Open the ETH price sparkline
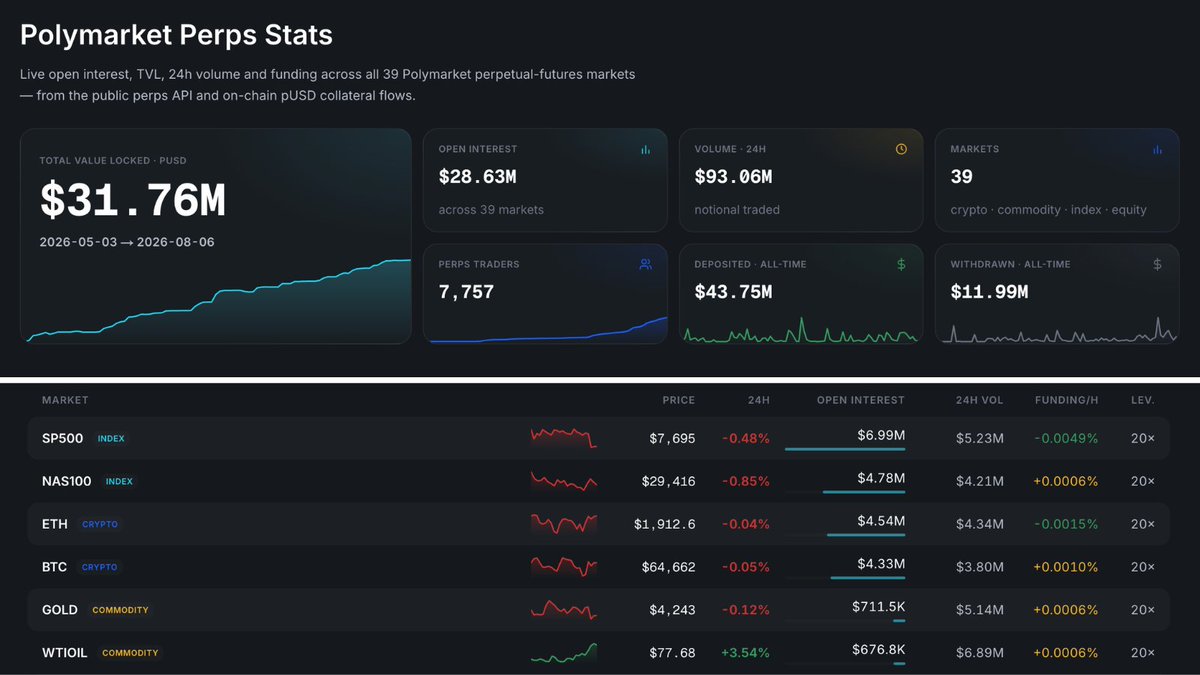The height and width of the screenshot is (675, 1200). pos(564,524)
